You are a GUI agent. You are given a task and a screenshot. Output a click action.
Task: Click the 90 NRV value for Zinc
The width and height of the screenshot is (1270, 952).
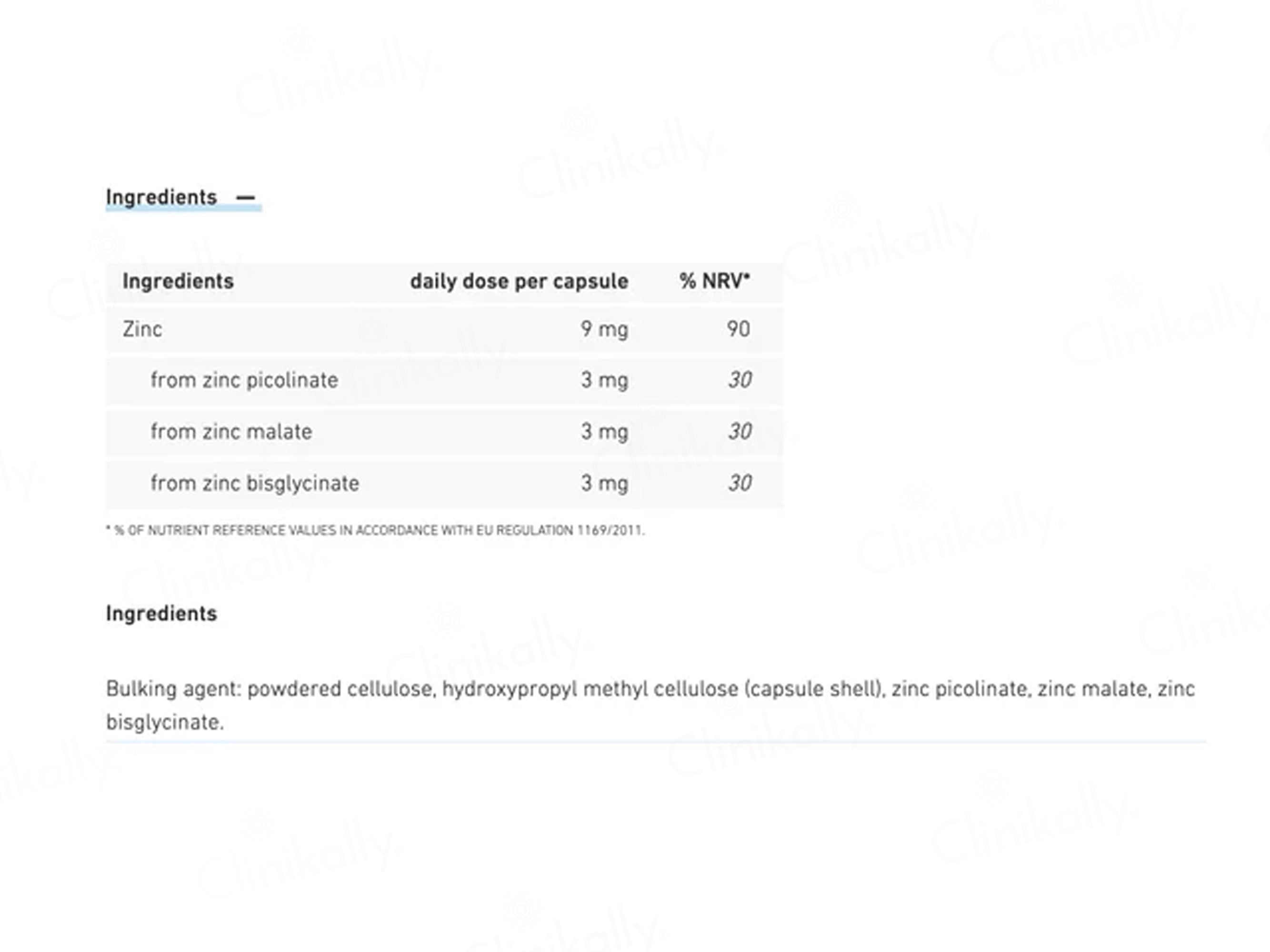click(739, 329)
